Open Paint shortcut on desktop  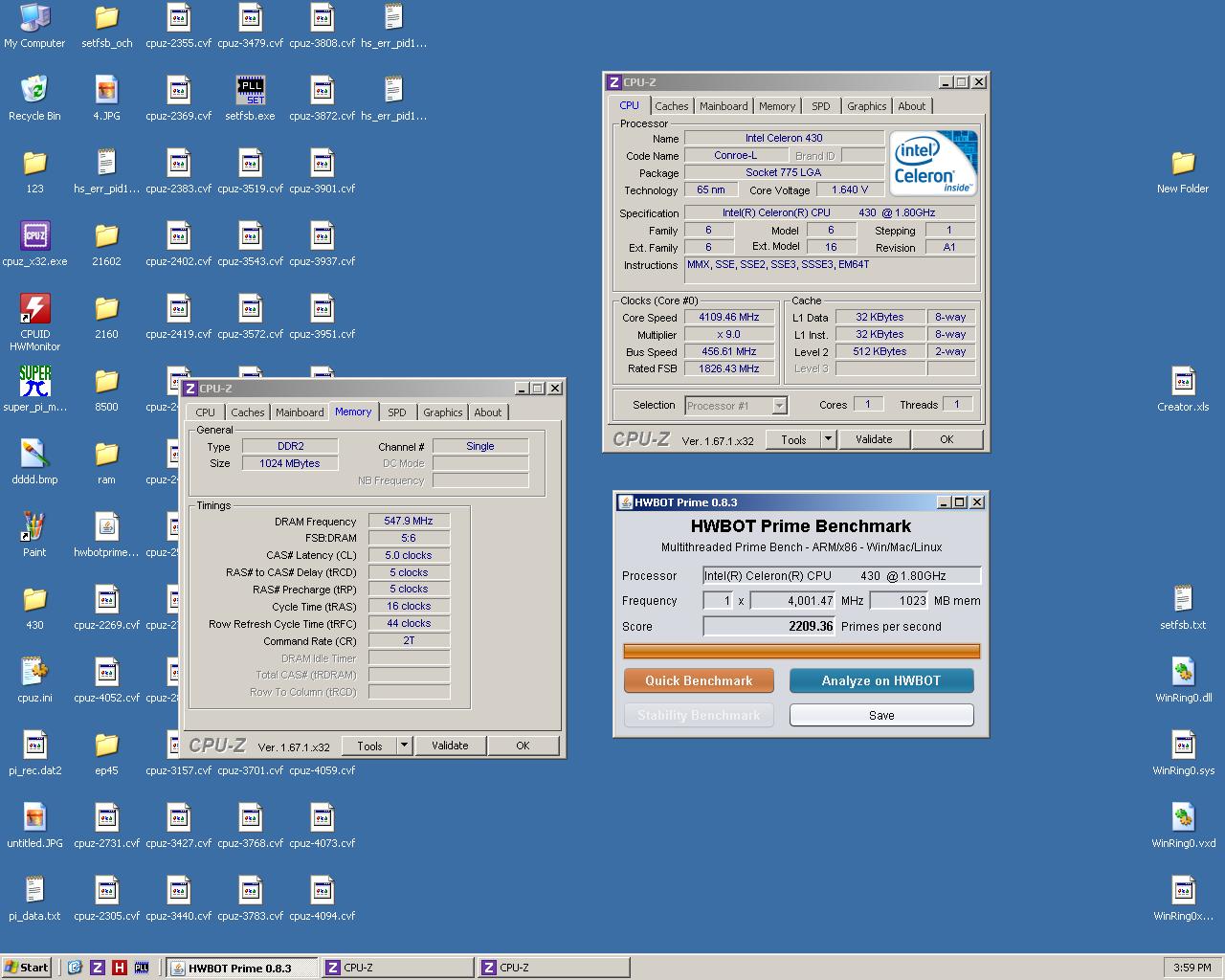(x=34, y=535)
